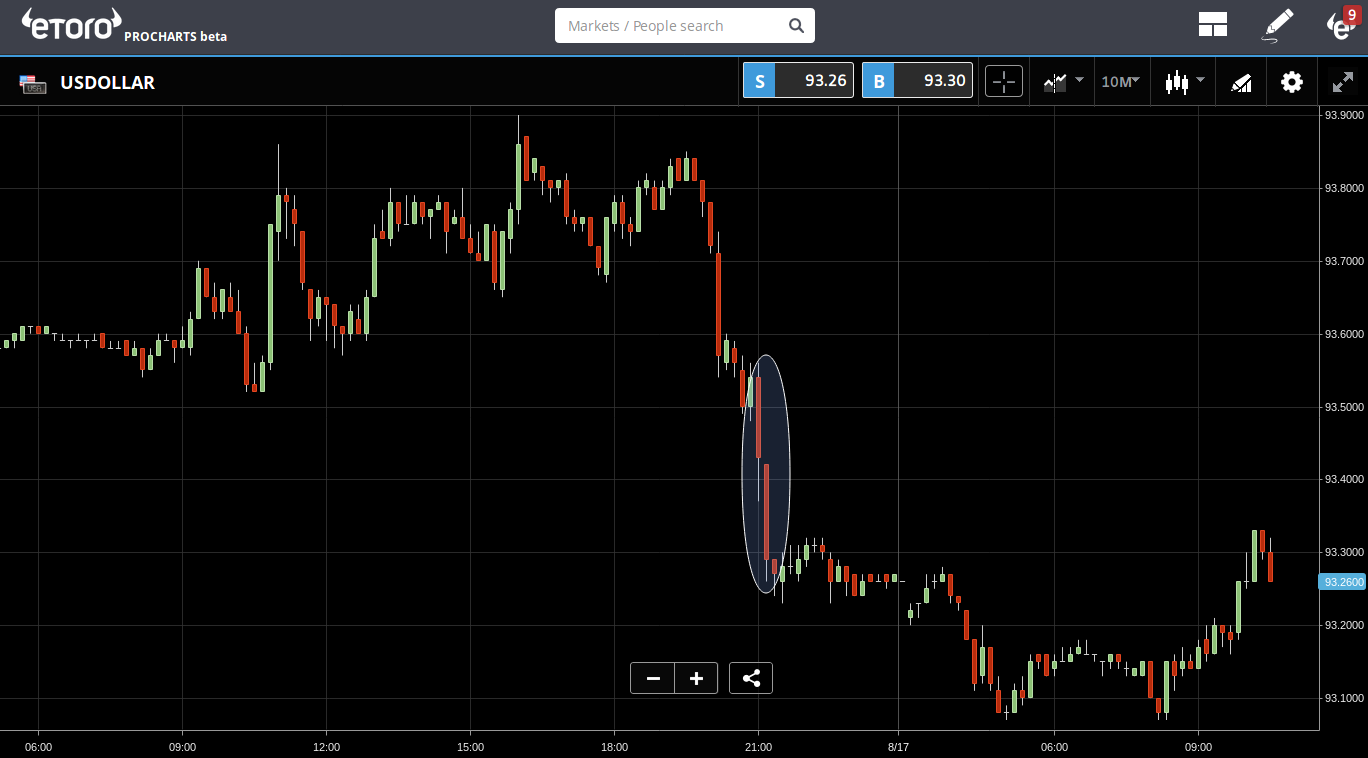
Task: Open the compare/studies chart dropdown
Action: 1063,81
